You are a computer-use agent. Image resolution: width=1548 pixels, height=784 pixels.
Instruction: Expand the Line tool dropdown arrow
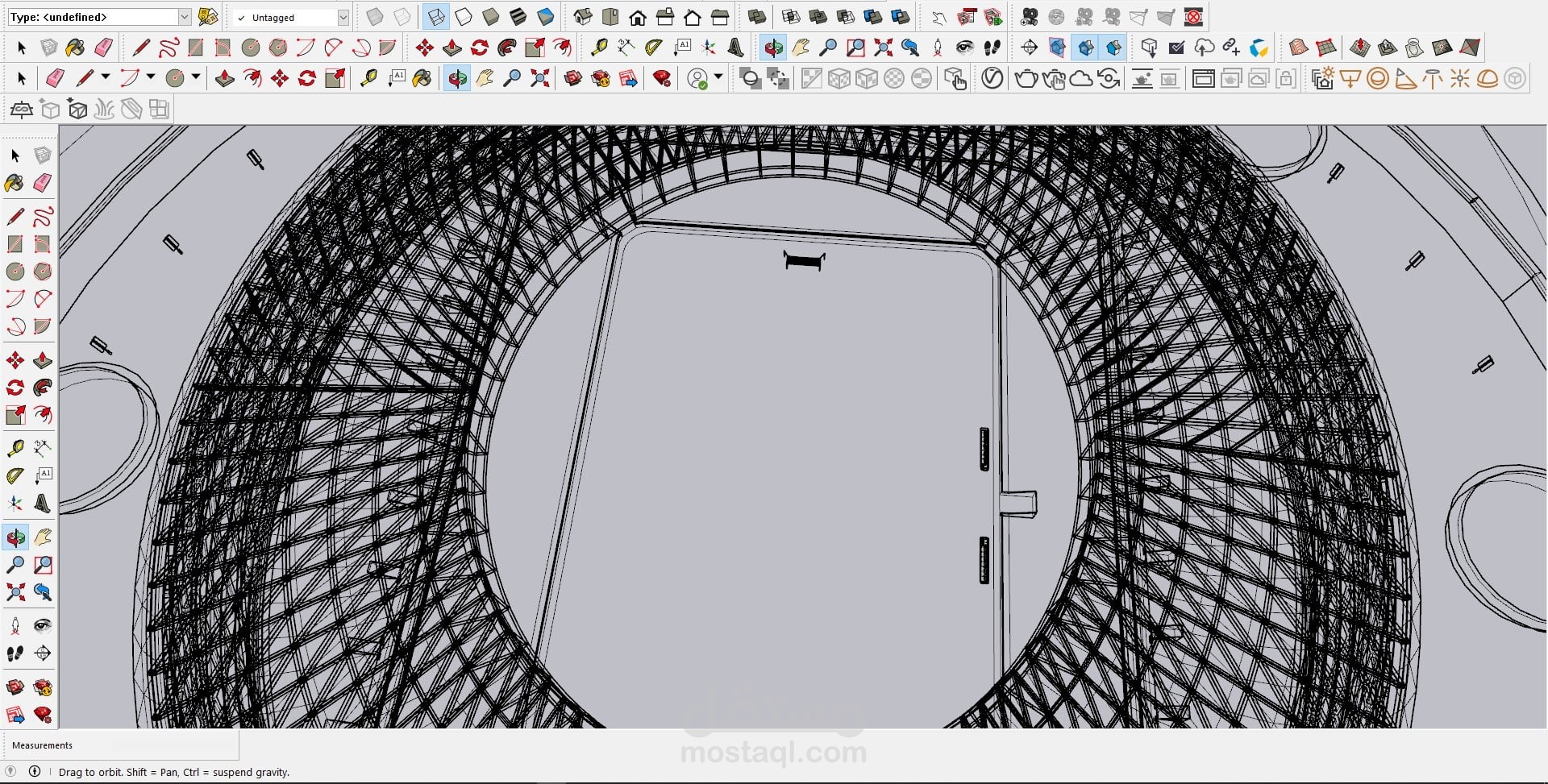click(x=106, y=77)
